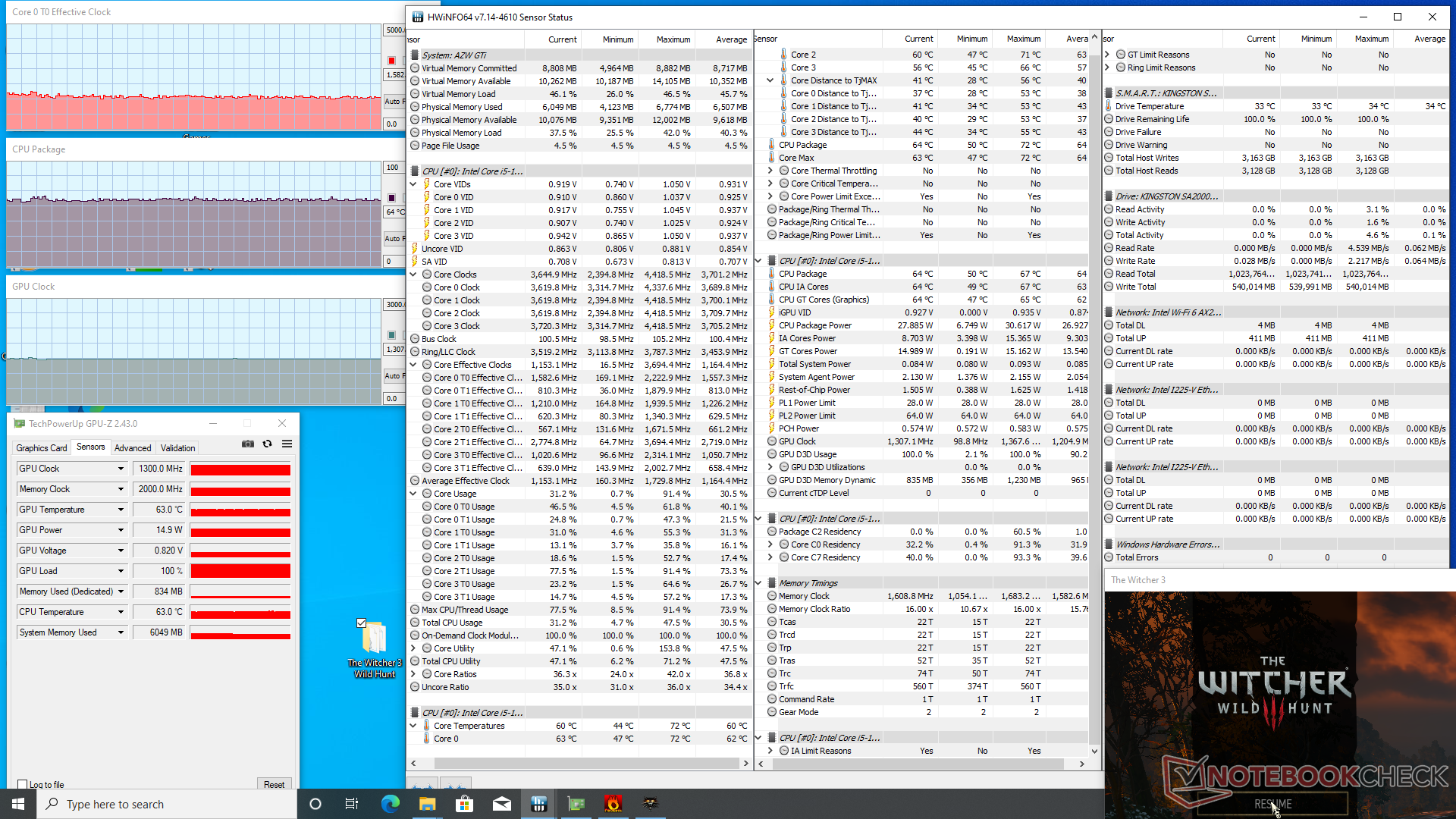Launch Microsoft Edge from the taskbar

(390, 804)
